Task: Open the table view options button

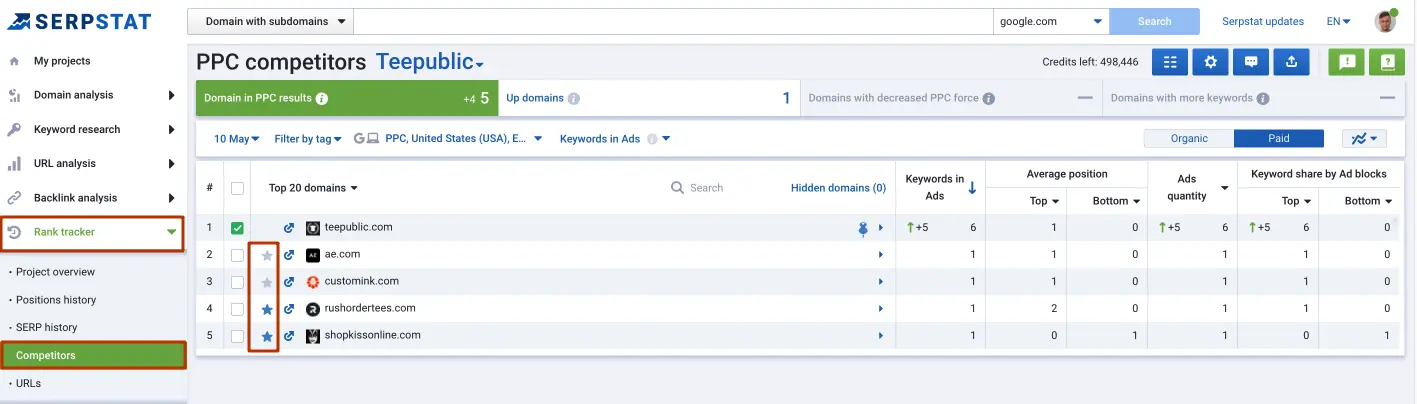Action: point(1170,62)
